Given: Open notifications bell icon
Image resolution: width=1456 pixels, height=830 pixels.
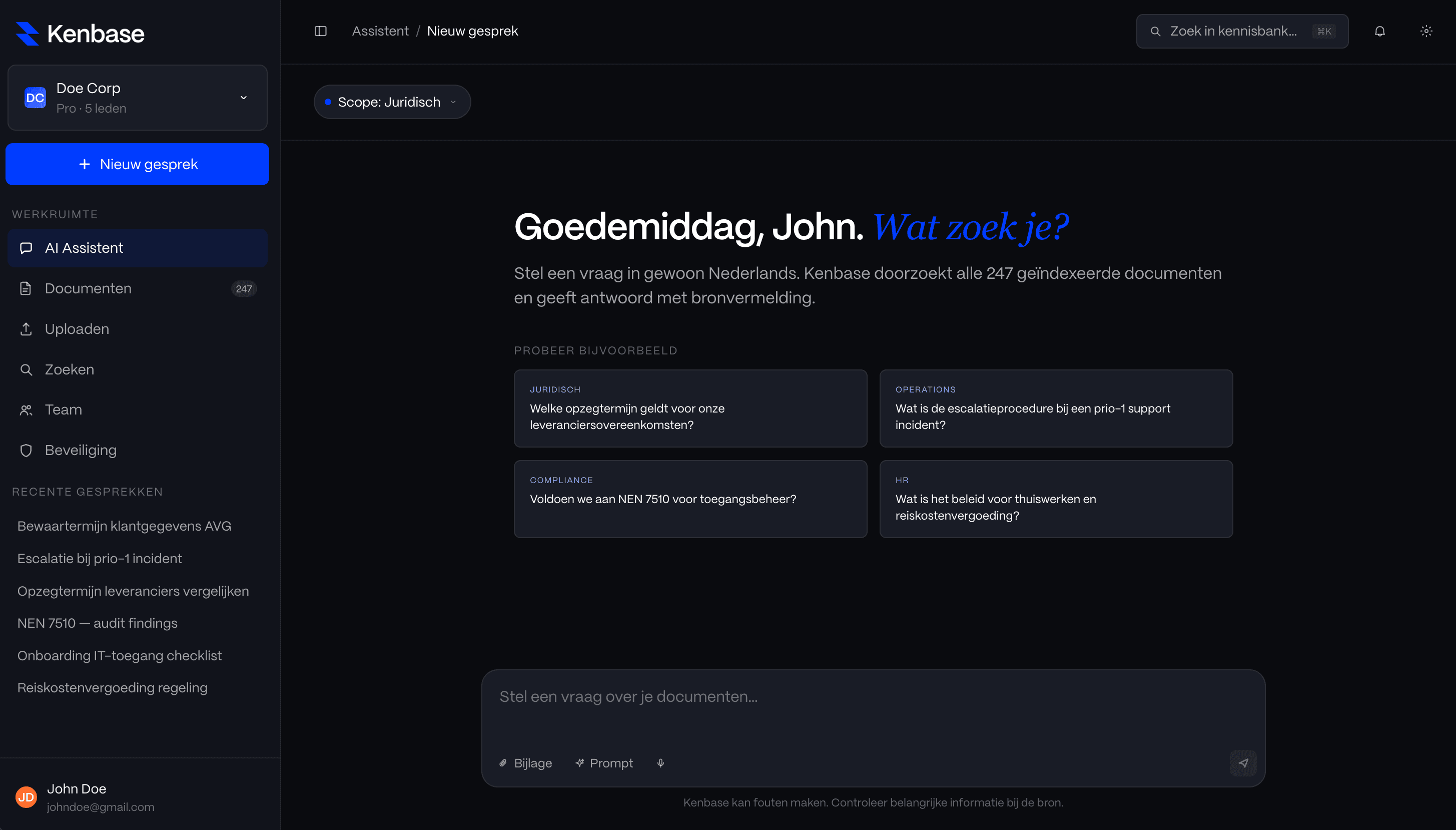Looking at the screenshot, I should [1379, 32].
